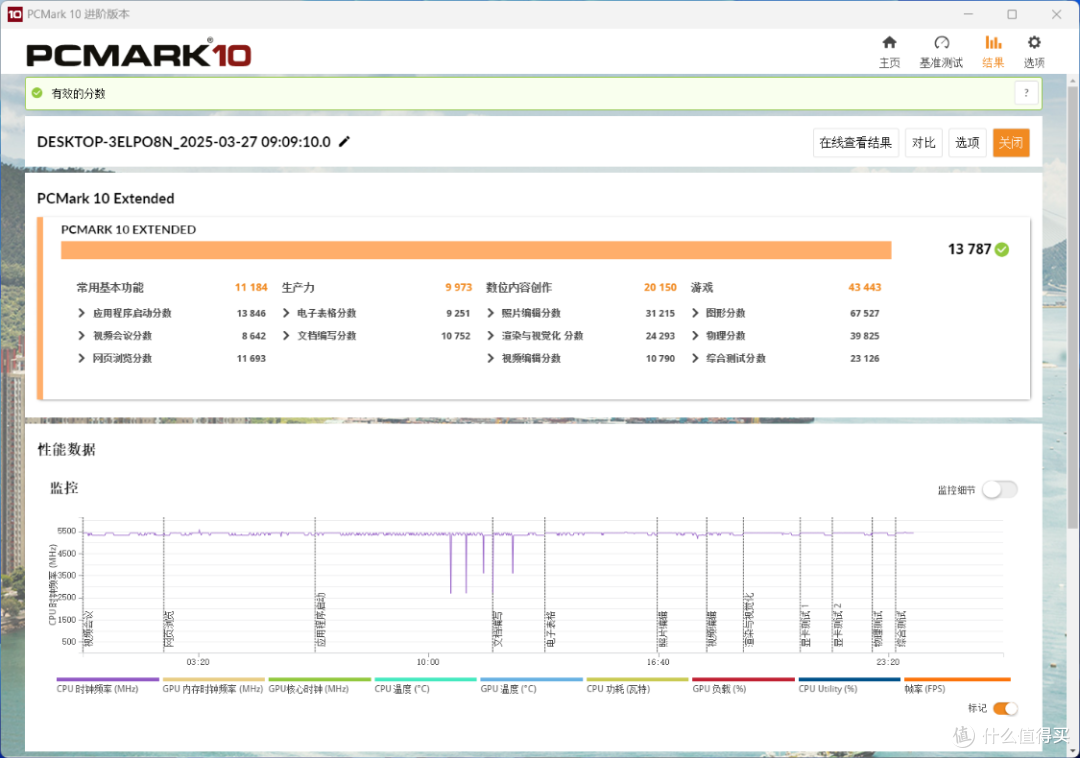Expand 图形分数 under 游戏
Image resolution: width=1080 pixels, height=758 pixels.
point(695,313)
